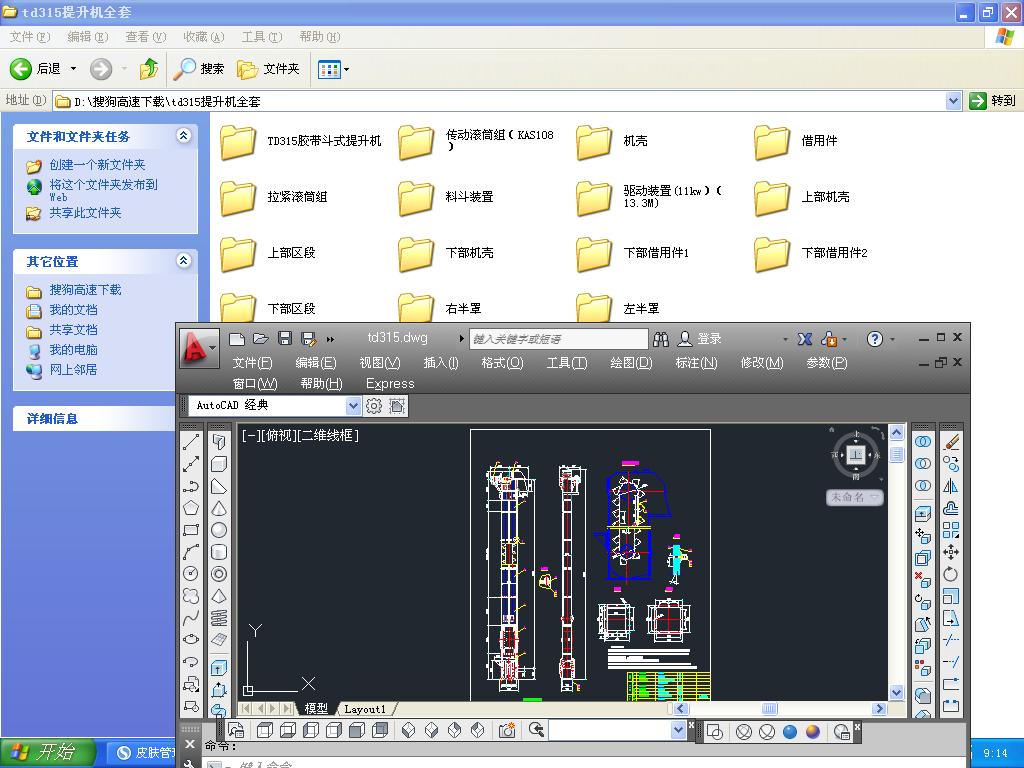This screenshot has height=768, width=1024.
Task: Click the 创建一个新文件夹 link
Action: (97, 165)
